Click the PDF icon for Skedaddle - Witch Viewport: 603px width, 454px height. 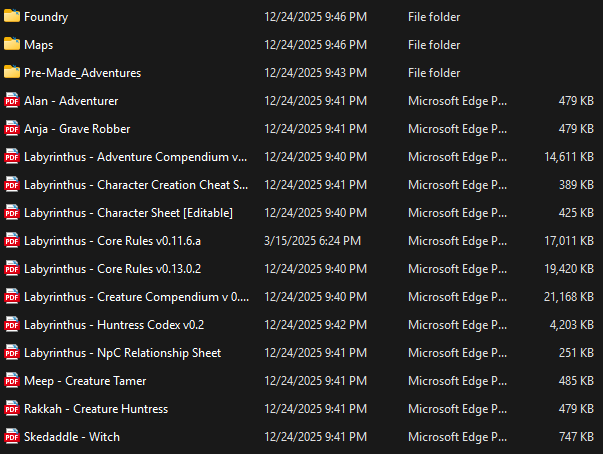pos(12,437)
